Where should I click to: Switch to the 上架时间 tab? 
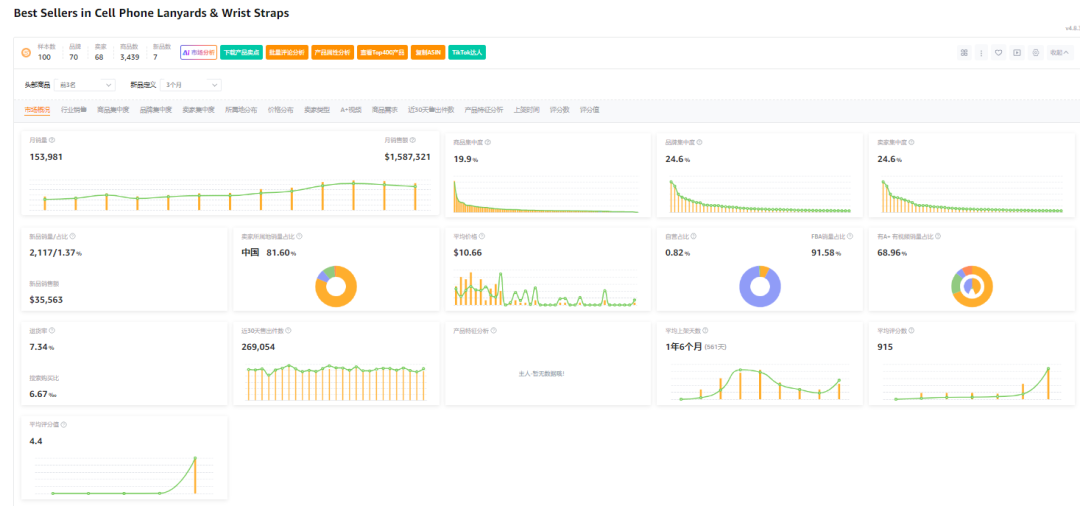click(x=526, y=109)
